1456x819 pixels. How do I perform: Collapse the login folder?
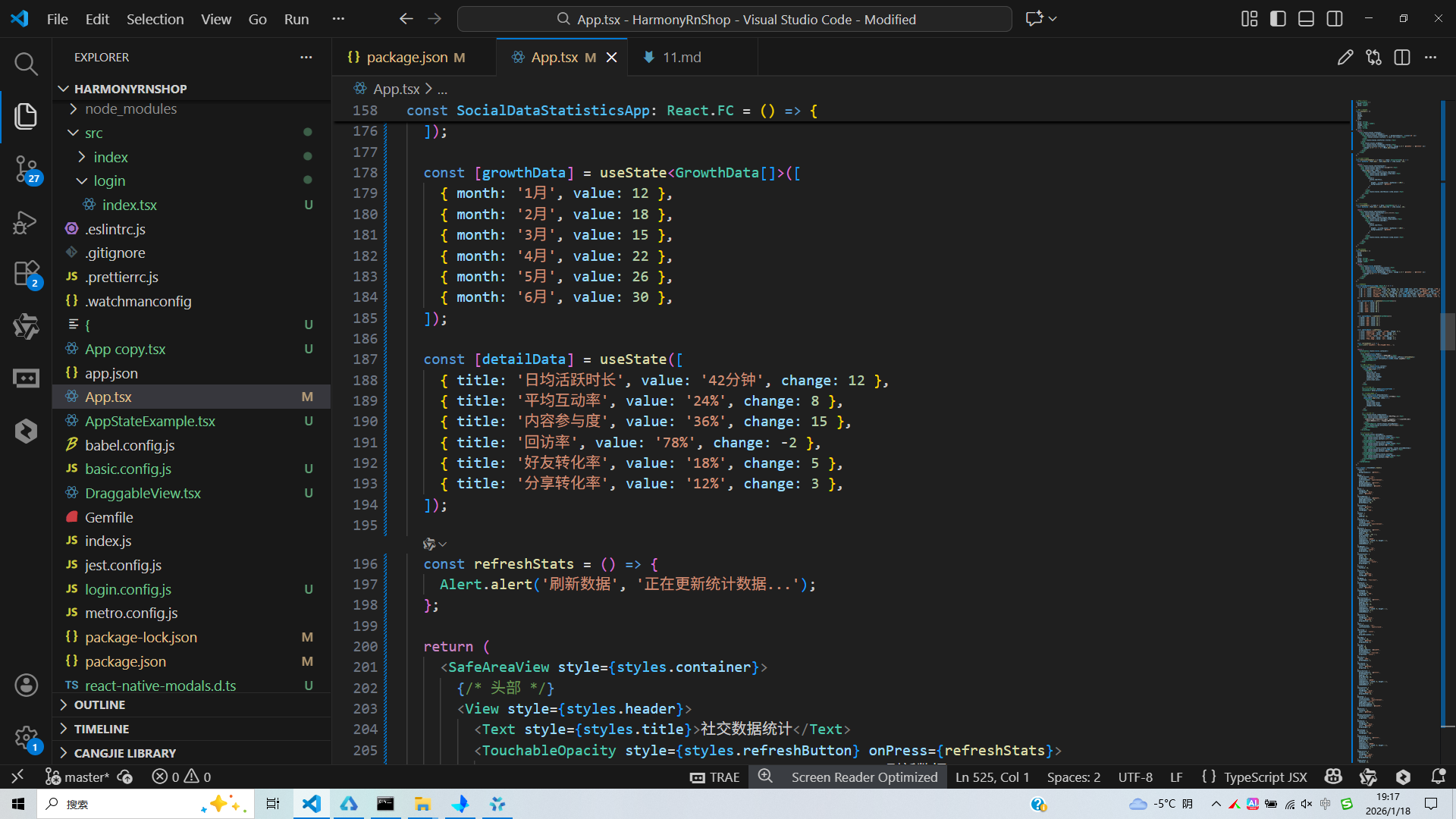(109, 181)
